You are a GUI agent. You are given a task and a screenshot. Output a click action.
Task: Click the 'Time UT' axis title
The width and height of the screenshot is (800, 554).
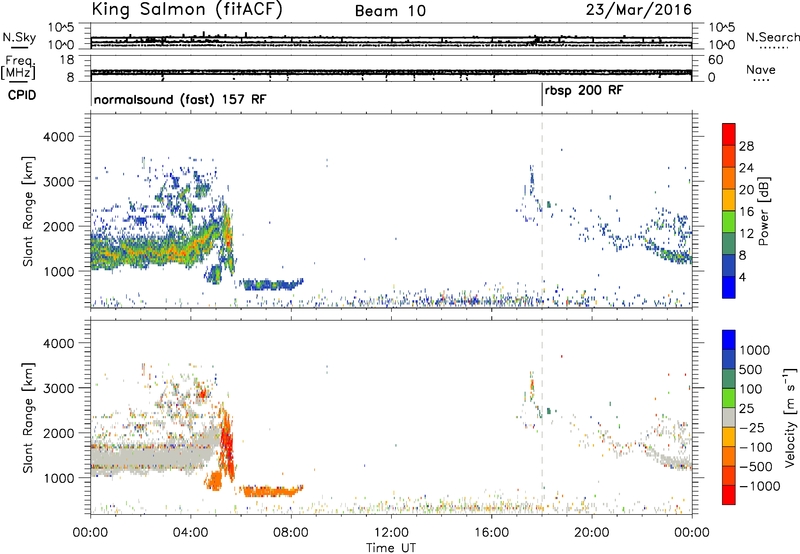391,547
